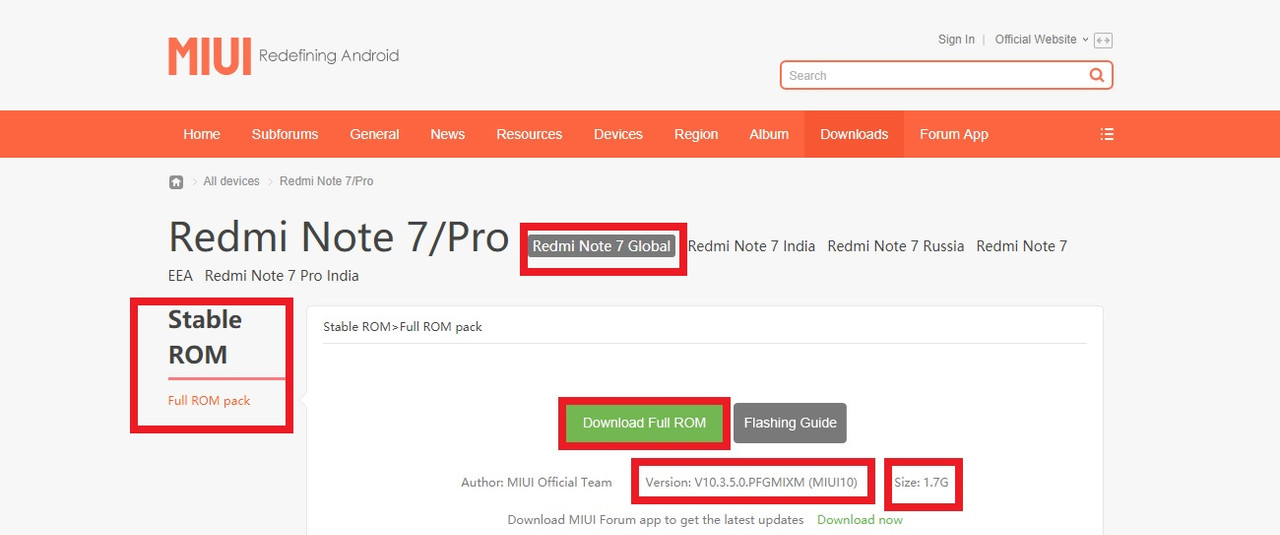The height and width of the screenshot is (535, 1280).
Task: Click the Download Full ROM button
Action: click(645, 423)
